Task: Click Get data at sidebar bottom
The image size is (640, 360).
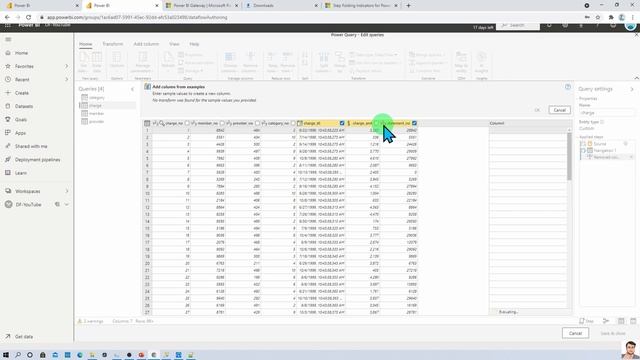Action: [x=24, y=337]
